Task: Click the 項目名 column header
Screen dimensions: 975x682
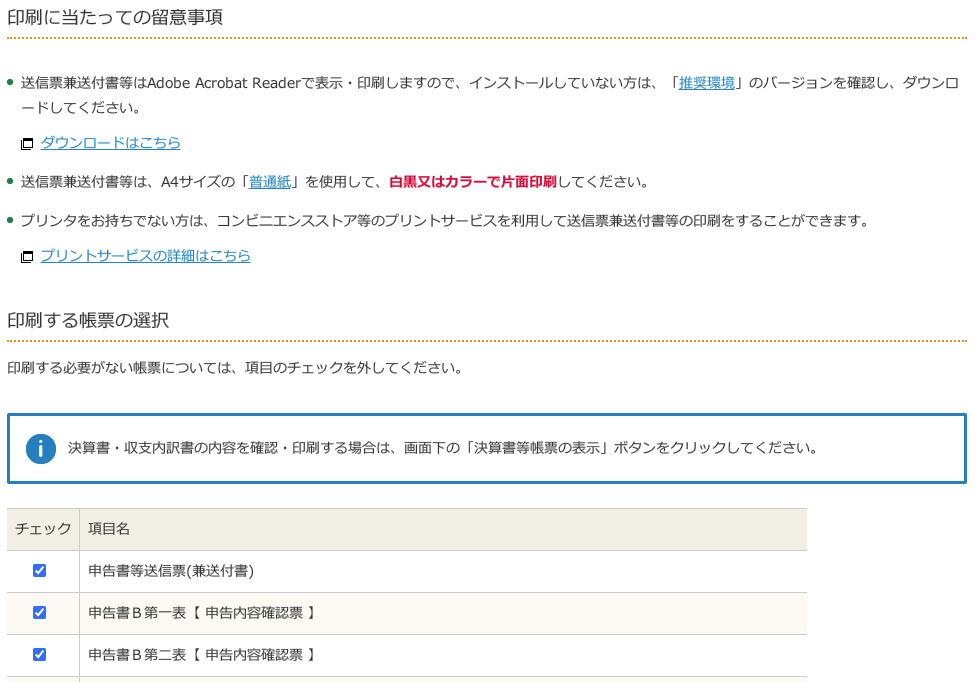Action: coord(109,529)
